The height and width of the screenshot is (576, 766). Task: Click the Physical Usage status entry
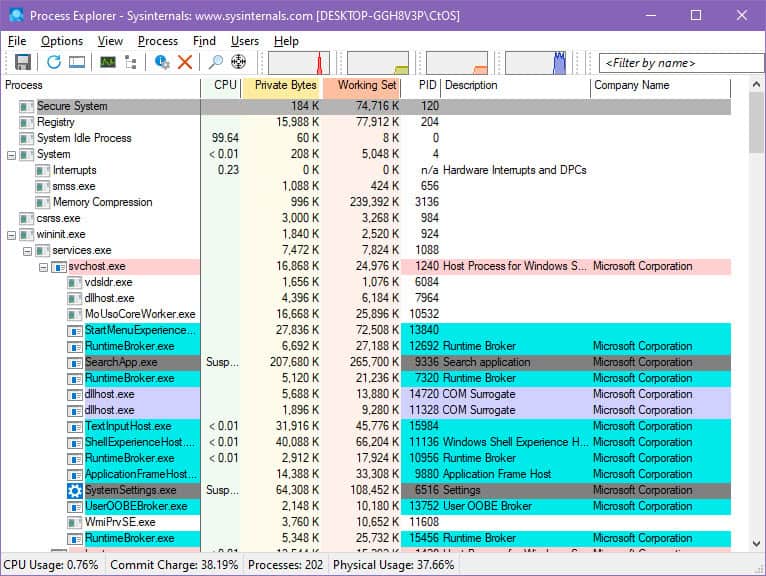(394, 565)
